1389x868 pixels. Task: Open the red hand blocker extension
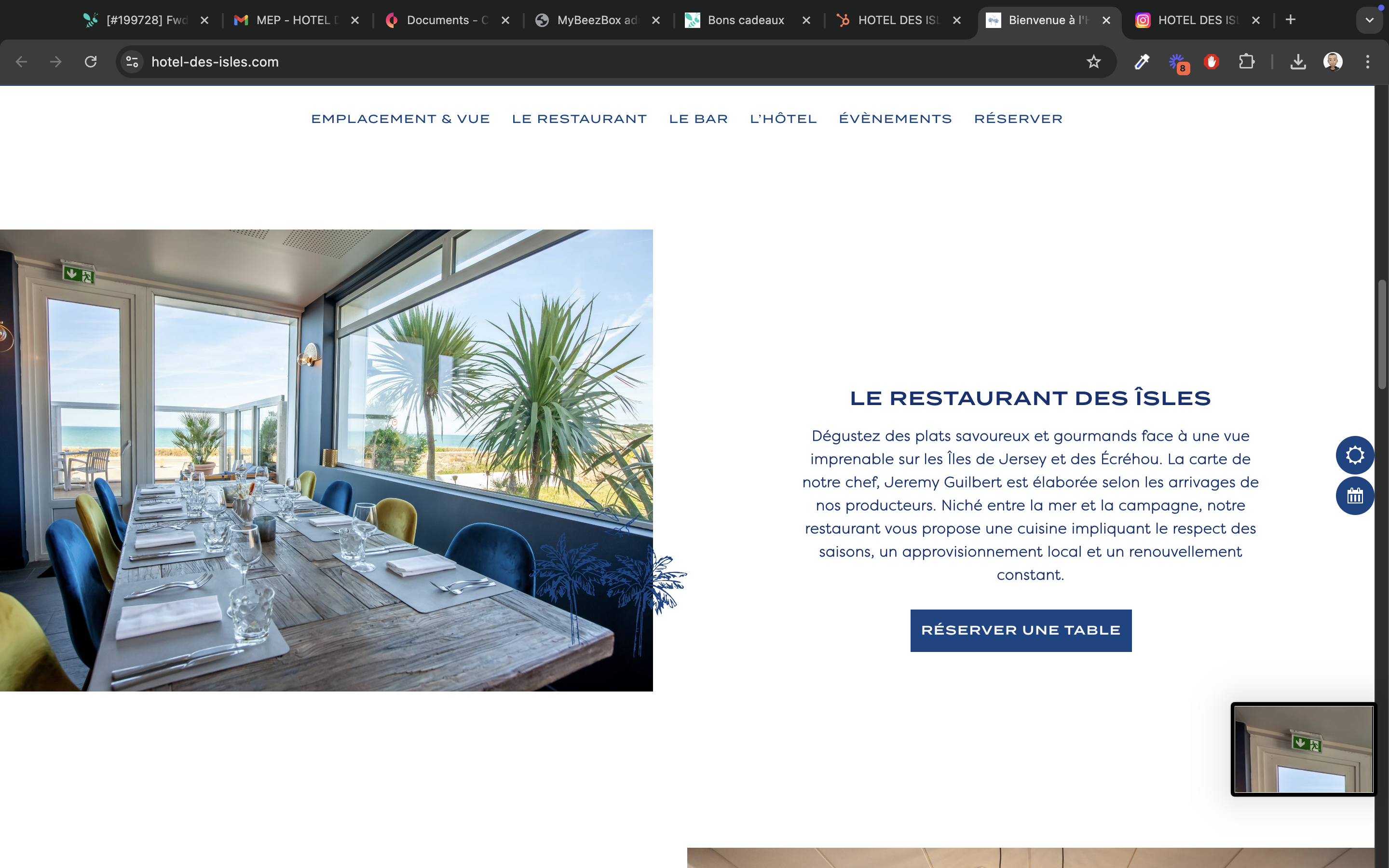coord(1212,61)
